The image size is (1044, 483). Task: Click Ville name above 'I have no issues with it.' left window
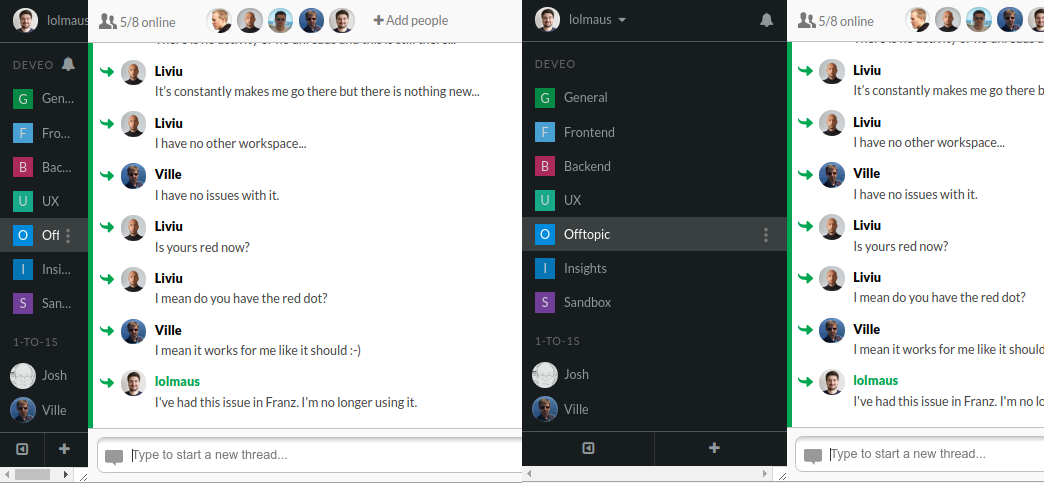[x=168, y=175]
